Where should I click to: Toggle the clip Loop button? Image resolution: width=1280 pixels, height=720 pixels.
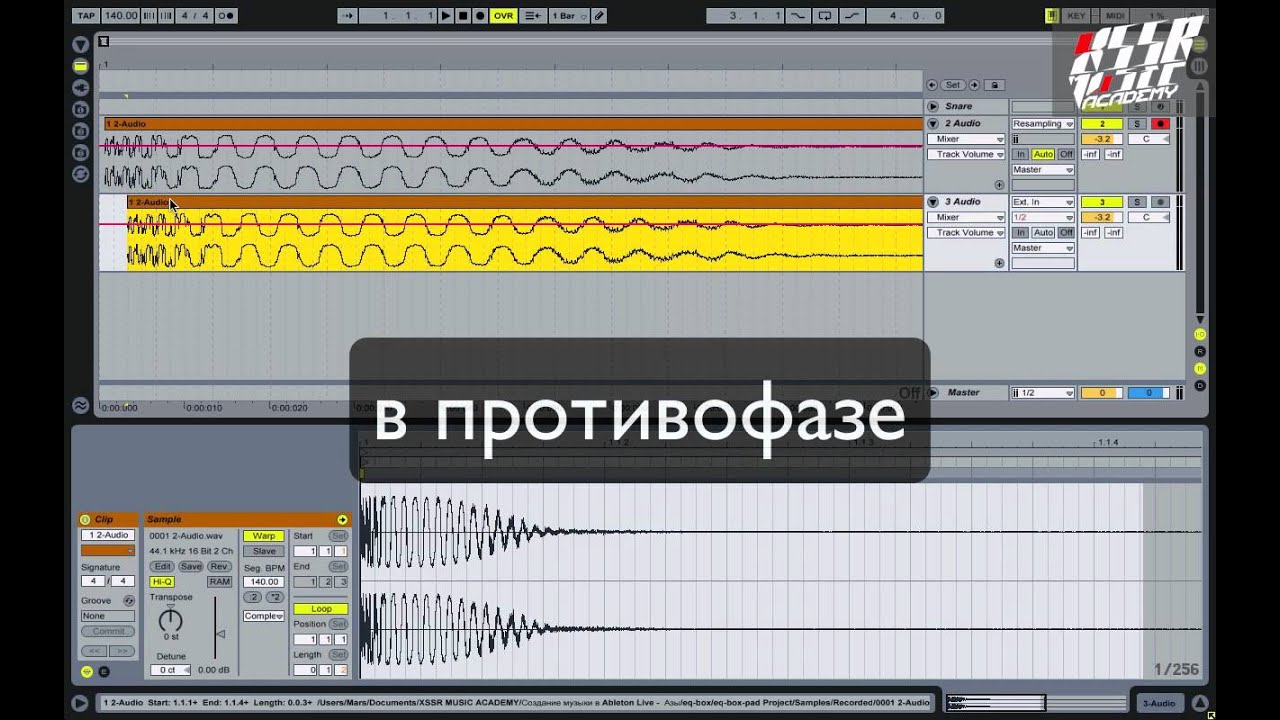pyautogui.click(x=321, y=609)
